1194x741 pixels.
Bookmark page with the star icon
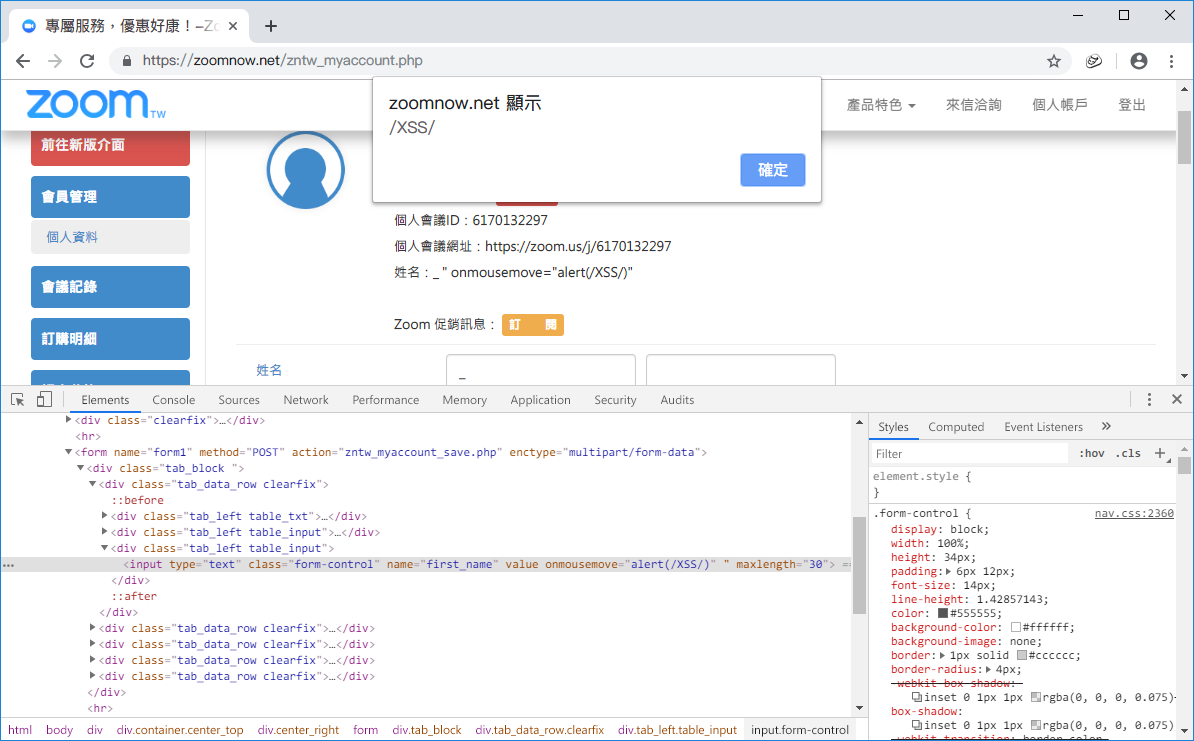1054,61
